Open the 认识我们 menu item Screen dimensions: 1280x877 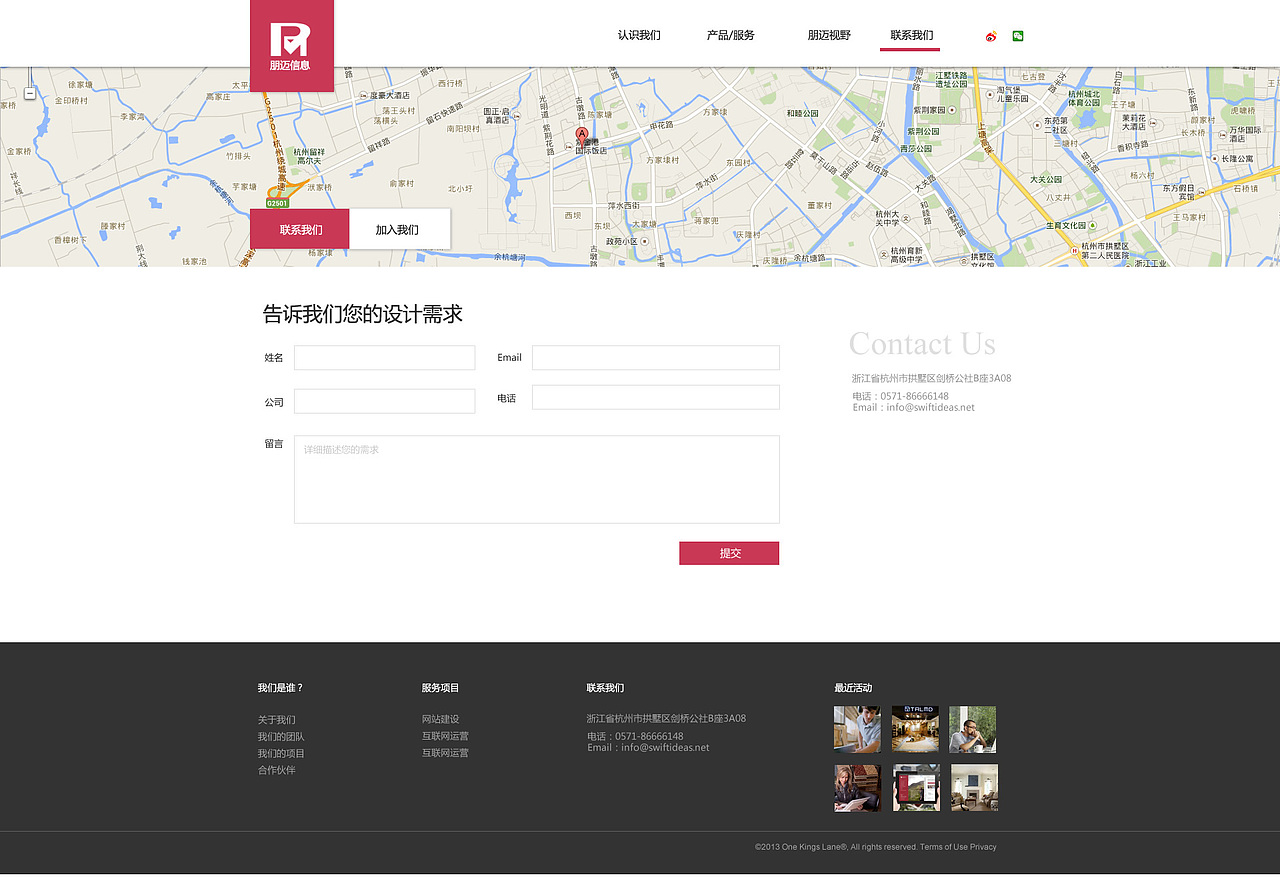pos(639,35)
